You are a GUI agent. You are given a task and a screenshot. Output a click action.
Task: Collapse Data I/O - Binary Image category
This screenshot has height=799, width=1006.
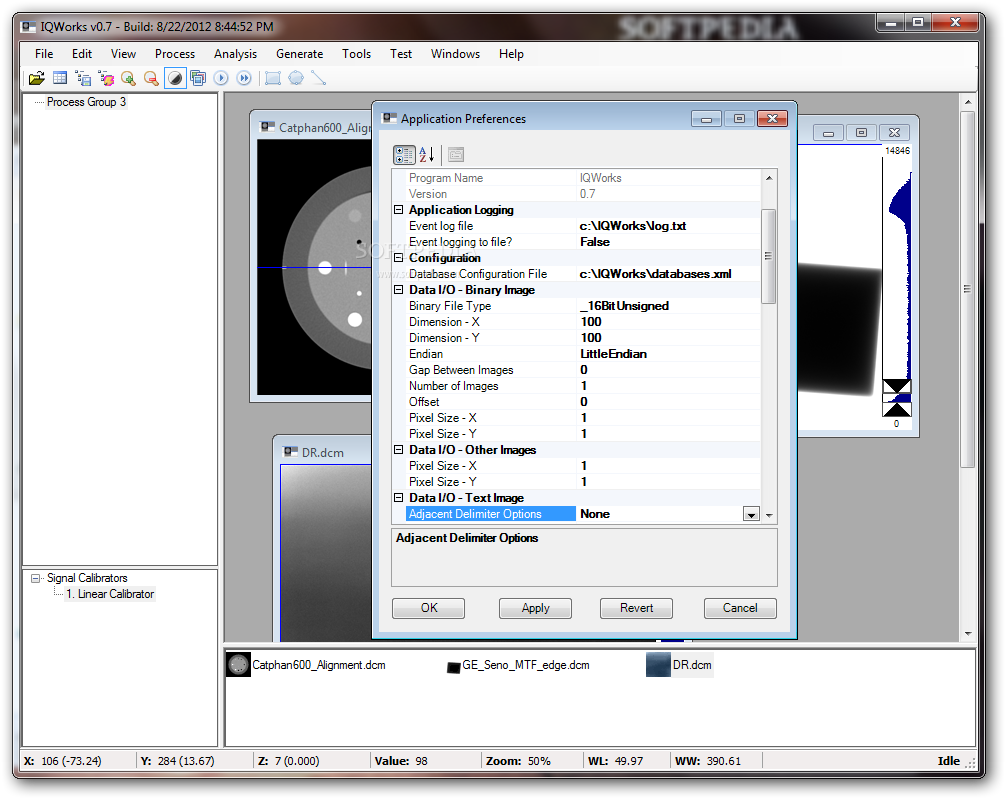click(x=398, y=289)
